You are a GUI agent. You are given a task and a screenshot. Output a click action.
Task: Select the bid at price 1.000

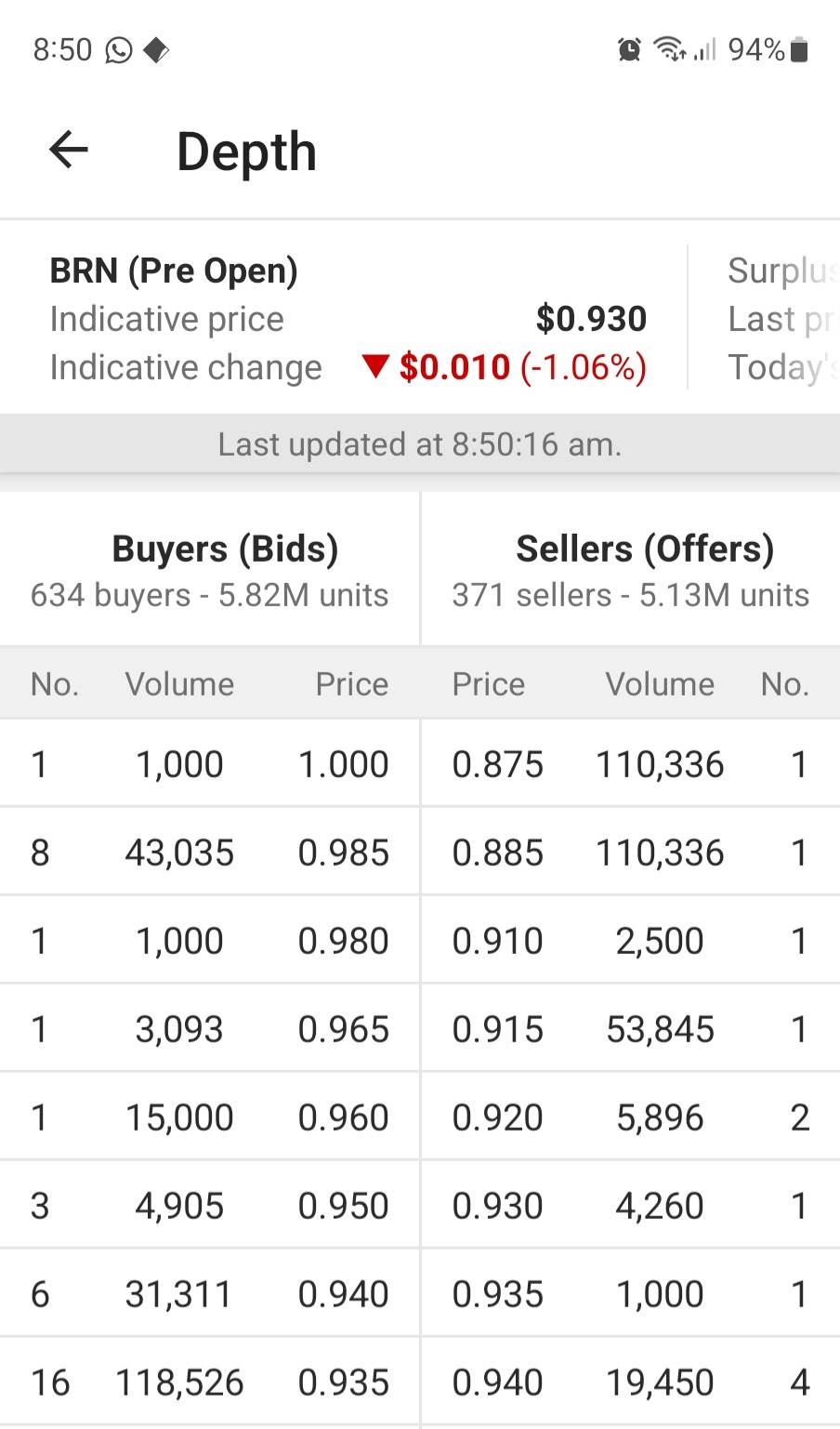coord(343,764)
